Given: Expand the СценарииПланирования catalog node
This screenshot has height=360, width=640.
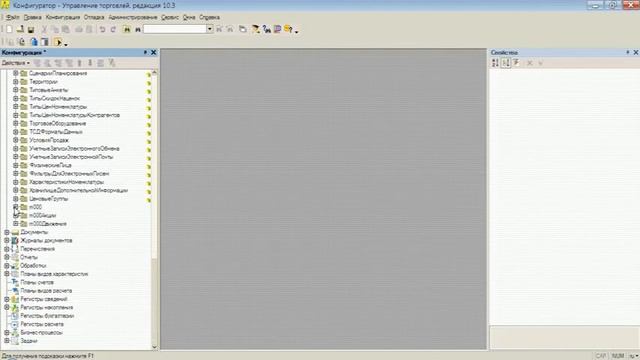Looking at the screenshot, I should pyautogui.click(x=16, y=73).
